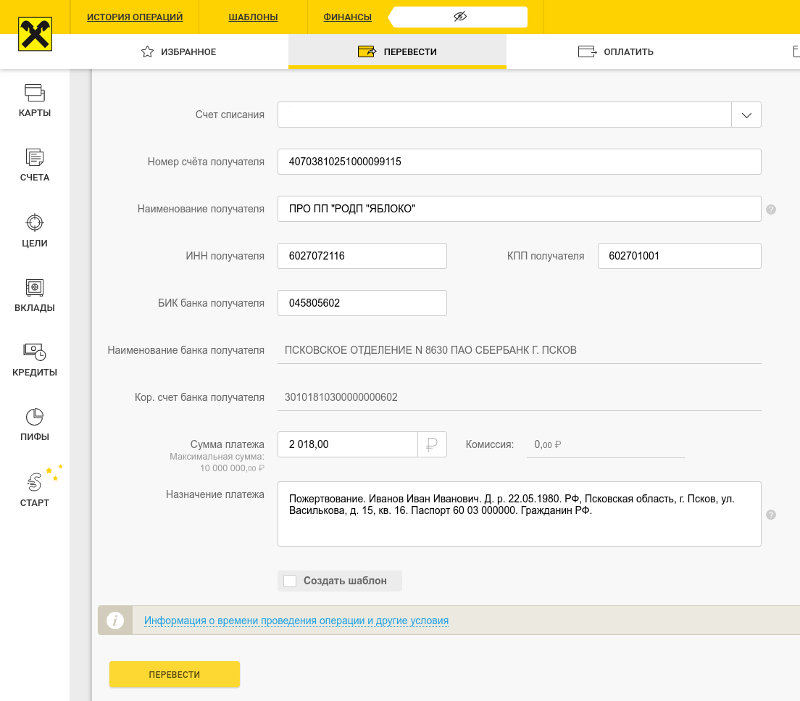The height and width of the screenshot is (701, 800).
Task: Click the yellow Перевести submit button
Action: click(x=174, y=674)
